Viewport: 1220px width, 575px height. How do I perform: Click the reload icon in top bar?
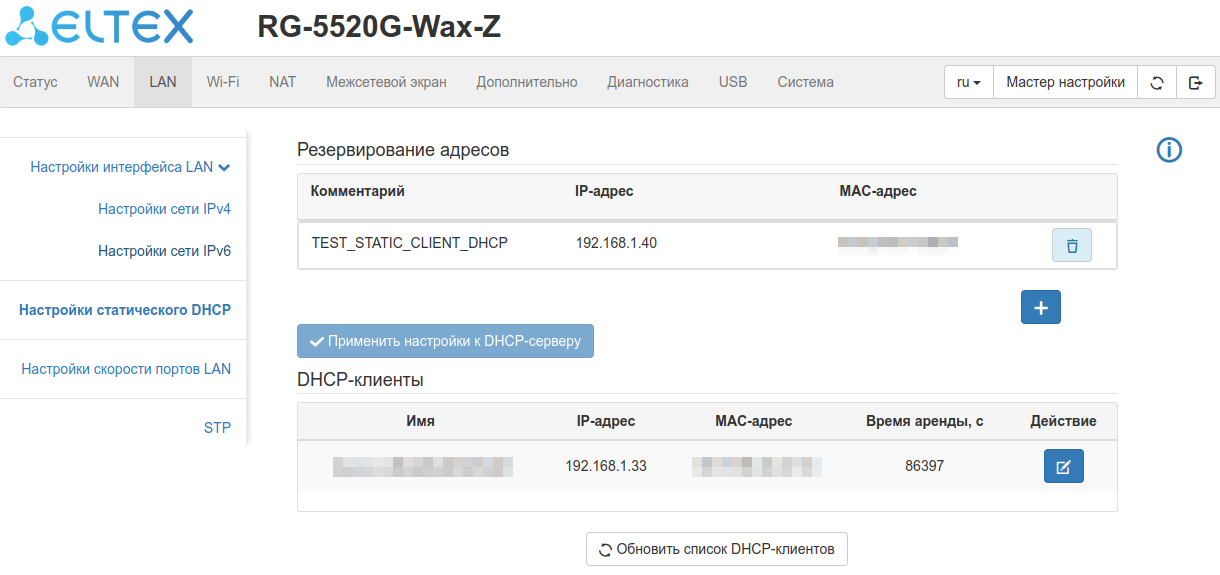click(x=1157, y=83)
